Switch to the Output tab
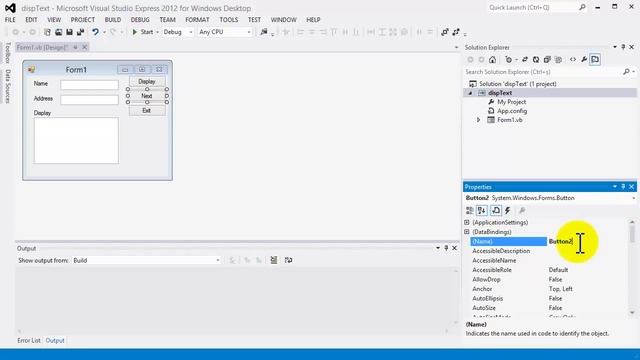The image size is (640, 360). click(x=55, y=340)
